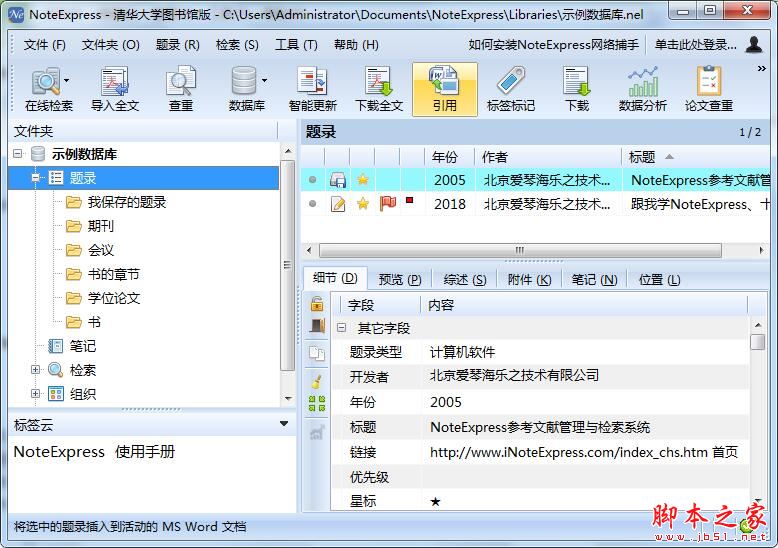
Task: Switch to the 位置 (L) tab
Action: [x=659, y=280]
